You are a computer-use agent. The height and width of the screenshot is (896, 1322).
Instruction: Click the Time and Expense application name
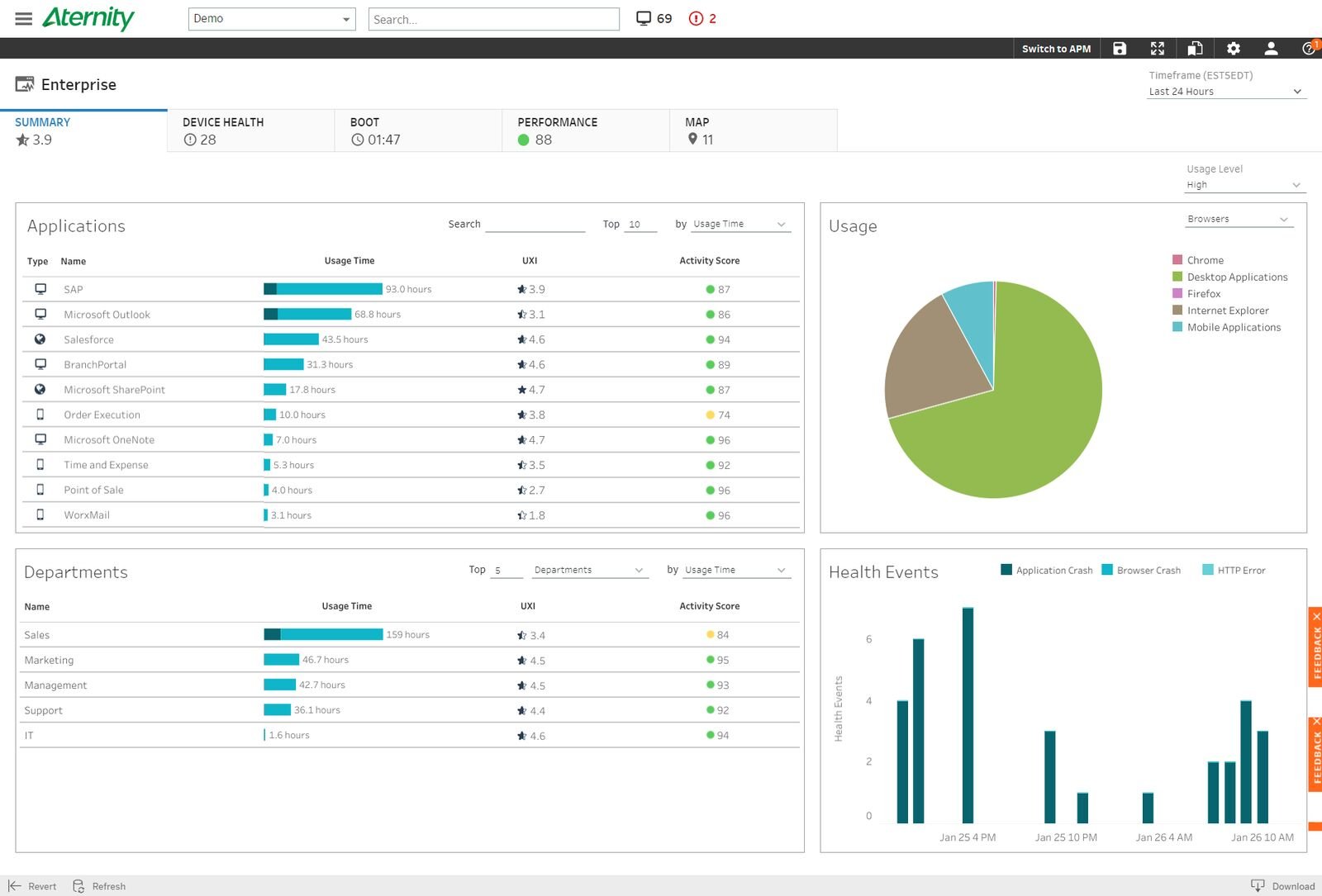tap(106, 465)
